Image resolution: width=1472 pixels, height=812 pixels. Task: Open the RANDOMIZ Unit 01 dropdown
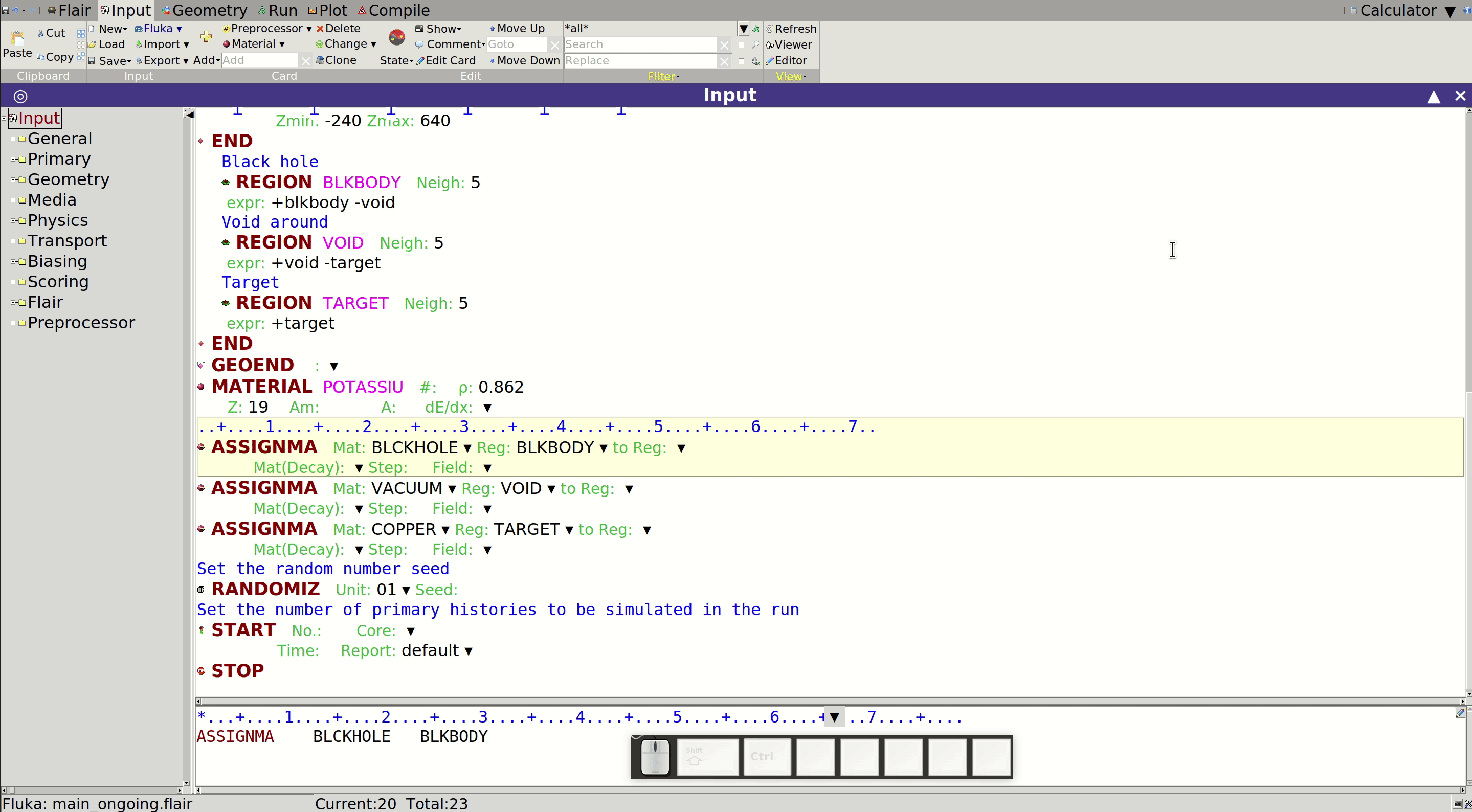[406, 590]
